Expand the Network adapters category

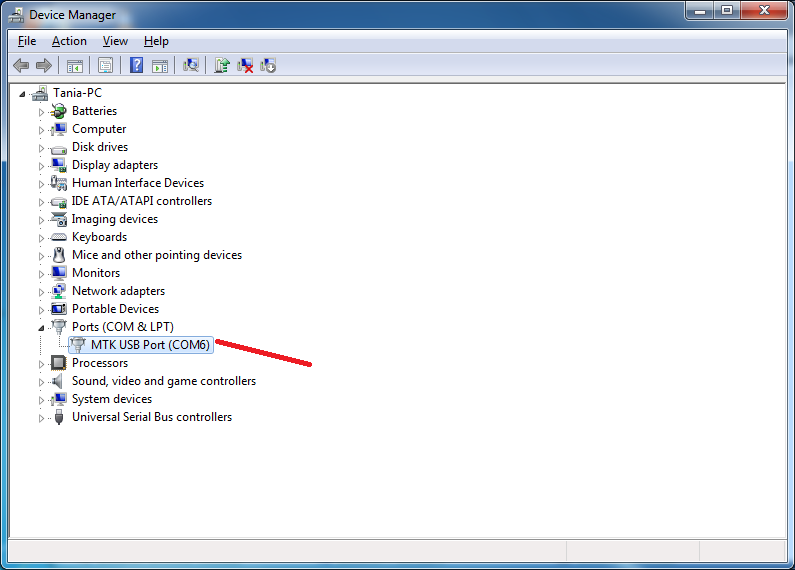(x=42, y=291)
